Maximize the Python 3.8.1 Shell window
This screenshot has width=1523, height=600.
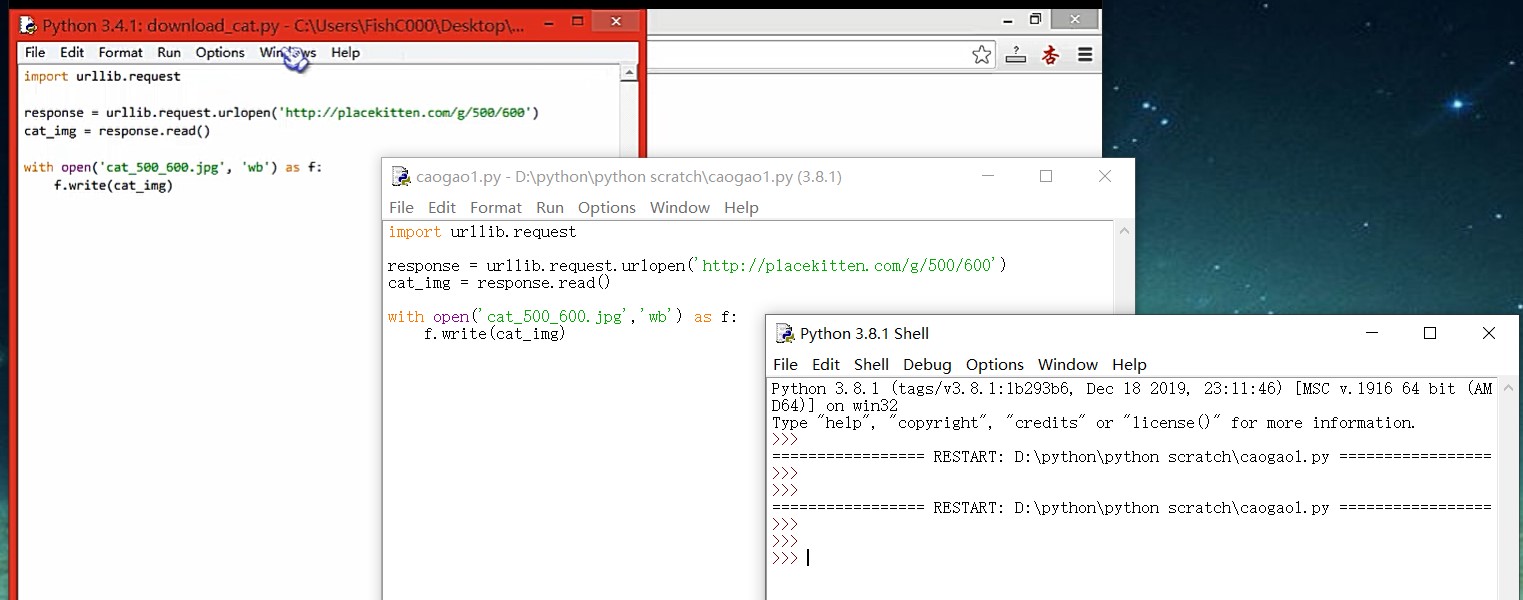click(x=1430, y=333)
